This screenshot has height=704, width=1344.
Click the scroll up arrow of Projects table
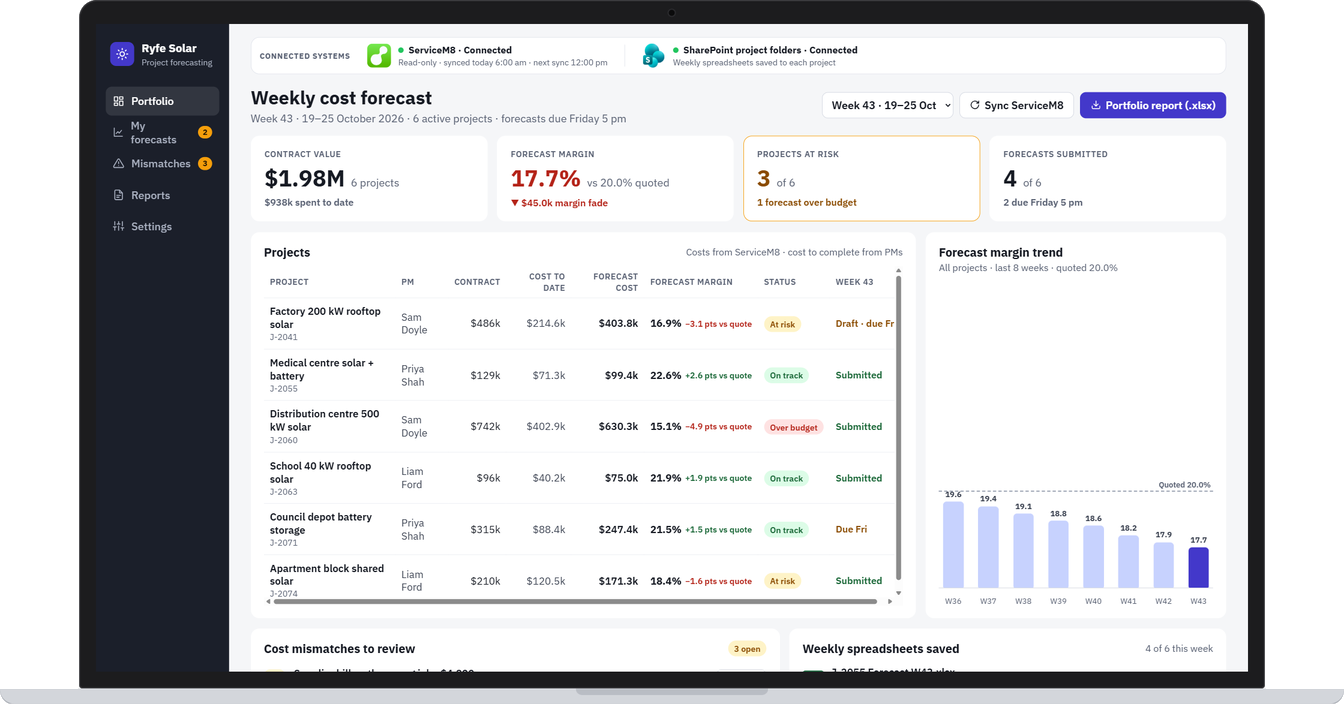pos(898,271)
